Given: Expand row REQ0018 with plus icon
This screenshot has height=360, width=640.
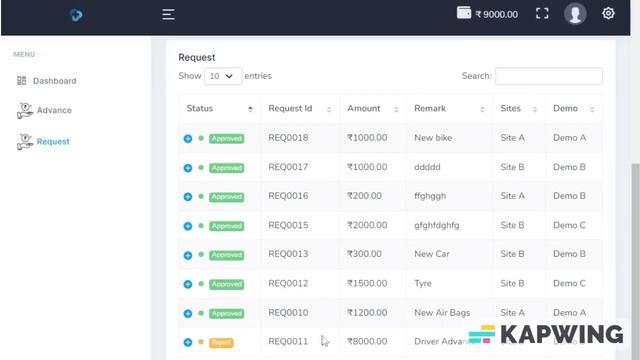Looking at the screenshot, I should tap(188, 138).
